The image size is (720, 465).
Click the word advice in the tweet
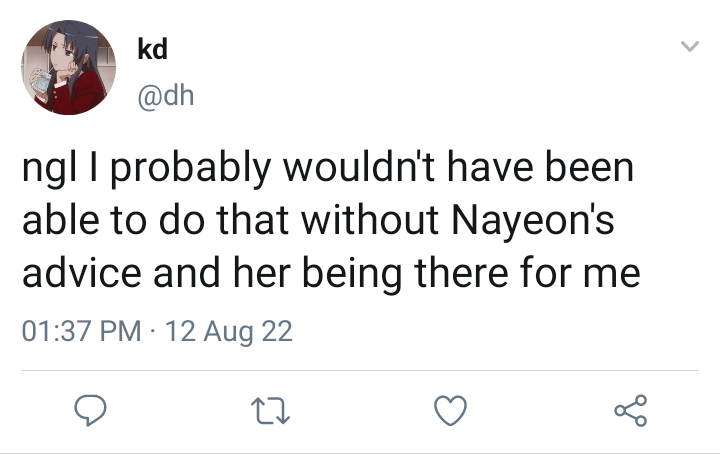coord(82,273)
